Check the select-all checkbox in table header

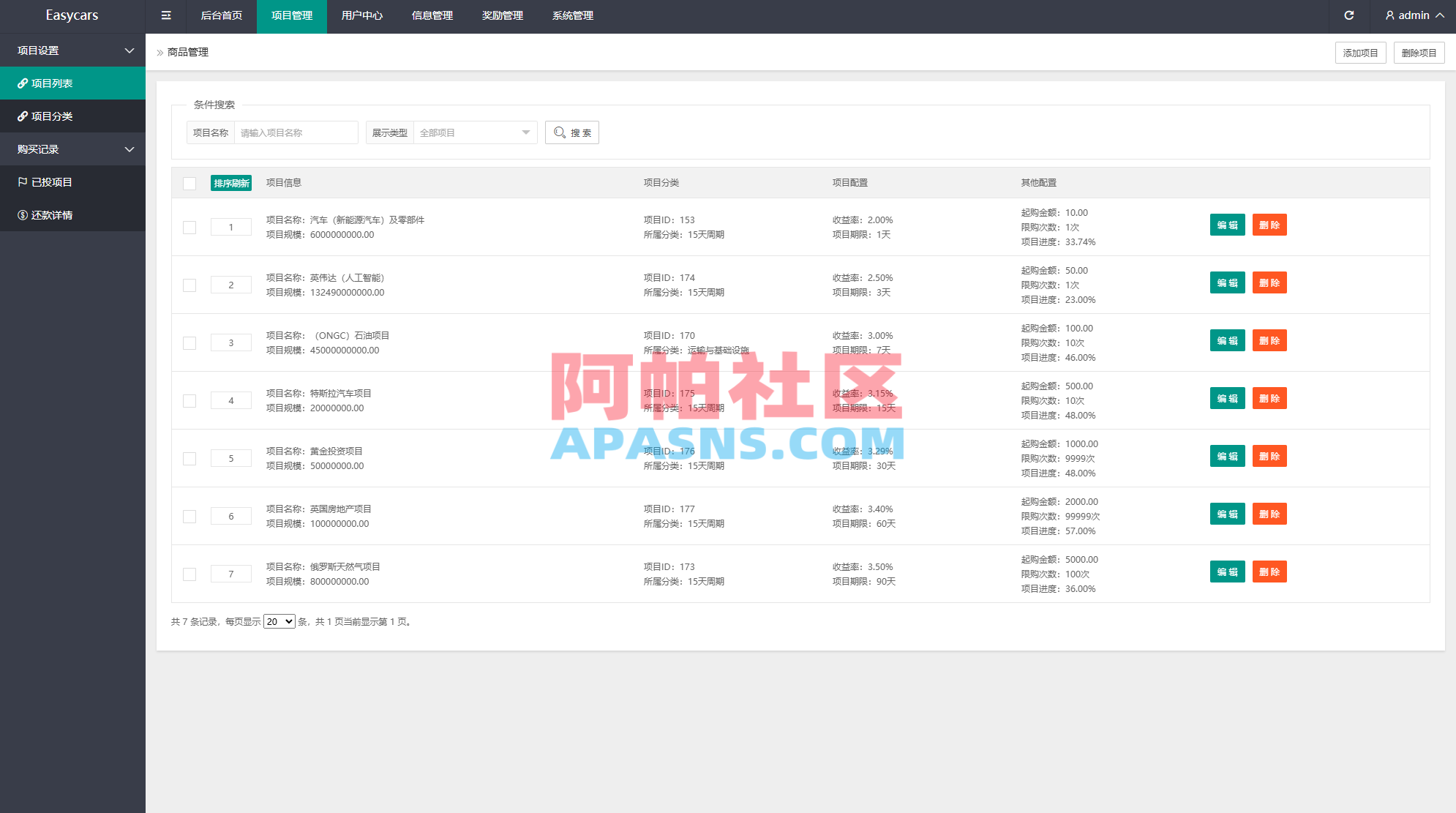[x=189, y=183]
